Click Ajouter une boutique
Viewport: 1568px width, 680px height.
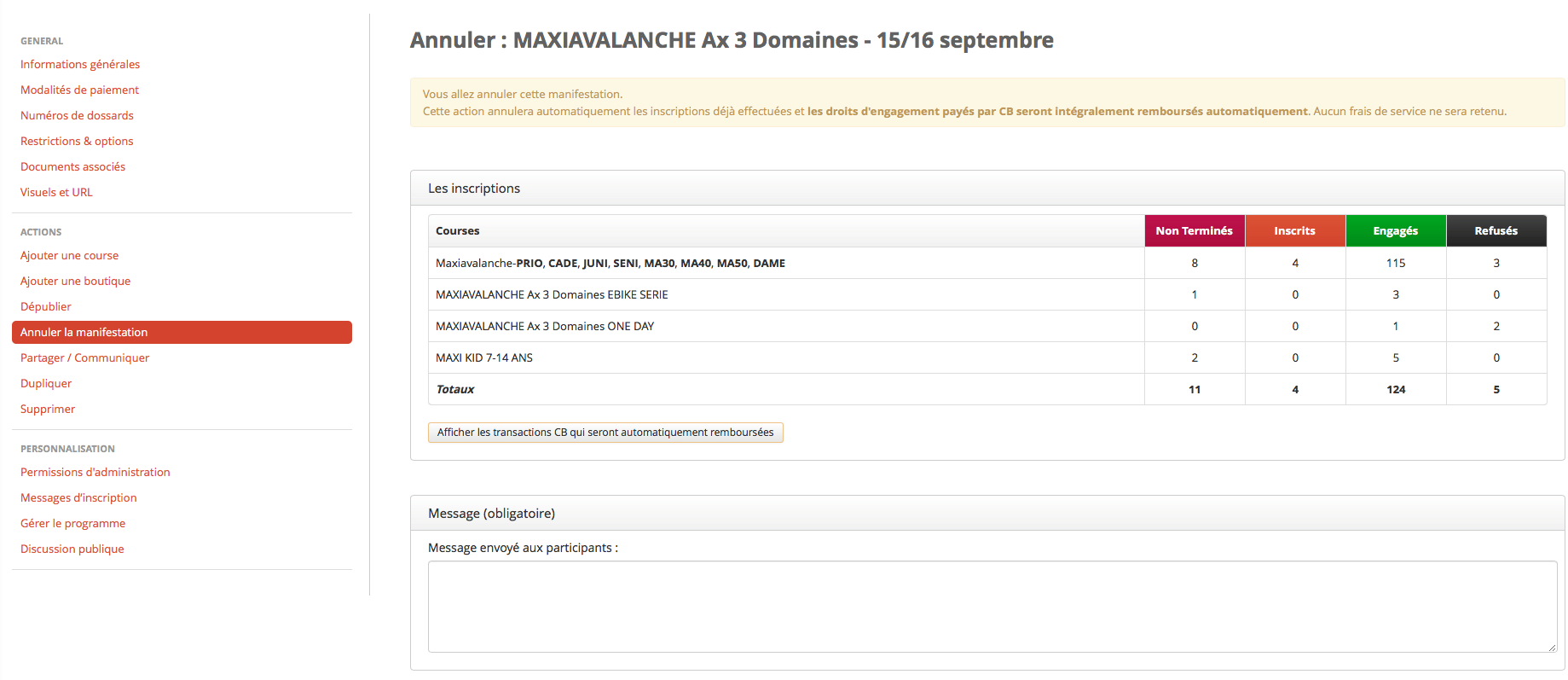click(x=75, y=281)
